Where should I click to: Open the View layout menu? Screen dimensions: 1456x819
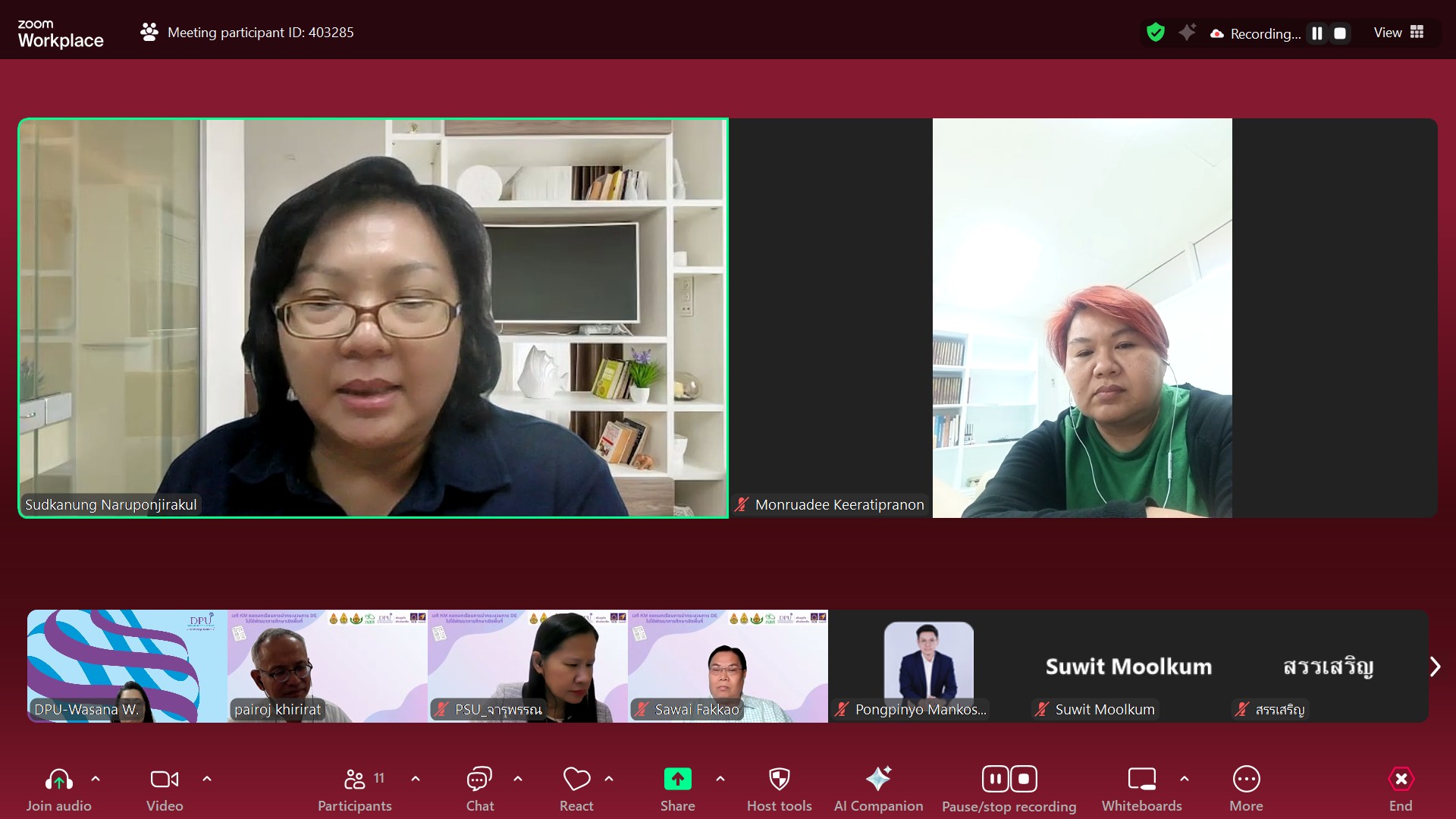click(x=1399, y=33)
